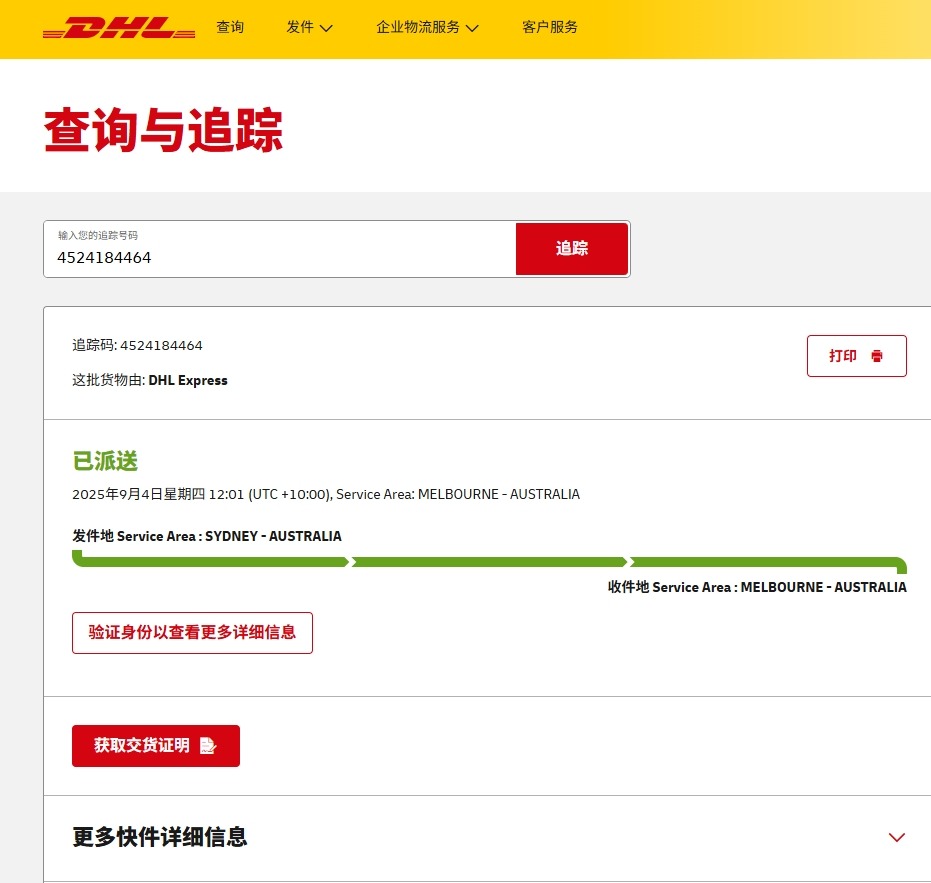Click the 更多快件详细信息 heading
Image resolution: width=931 pixels, height=883 pixels.
pos(160,837)
